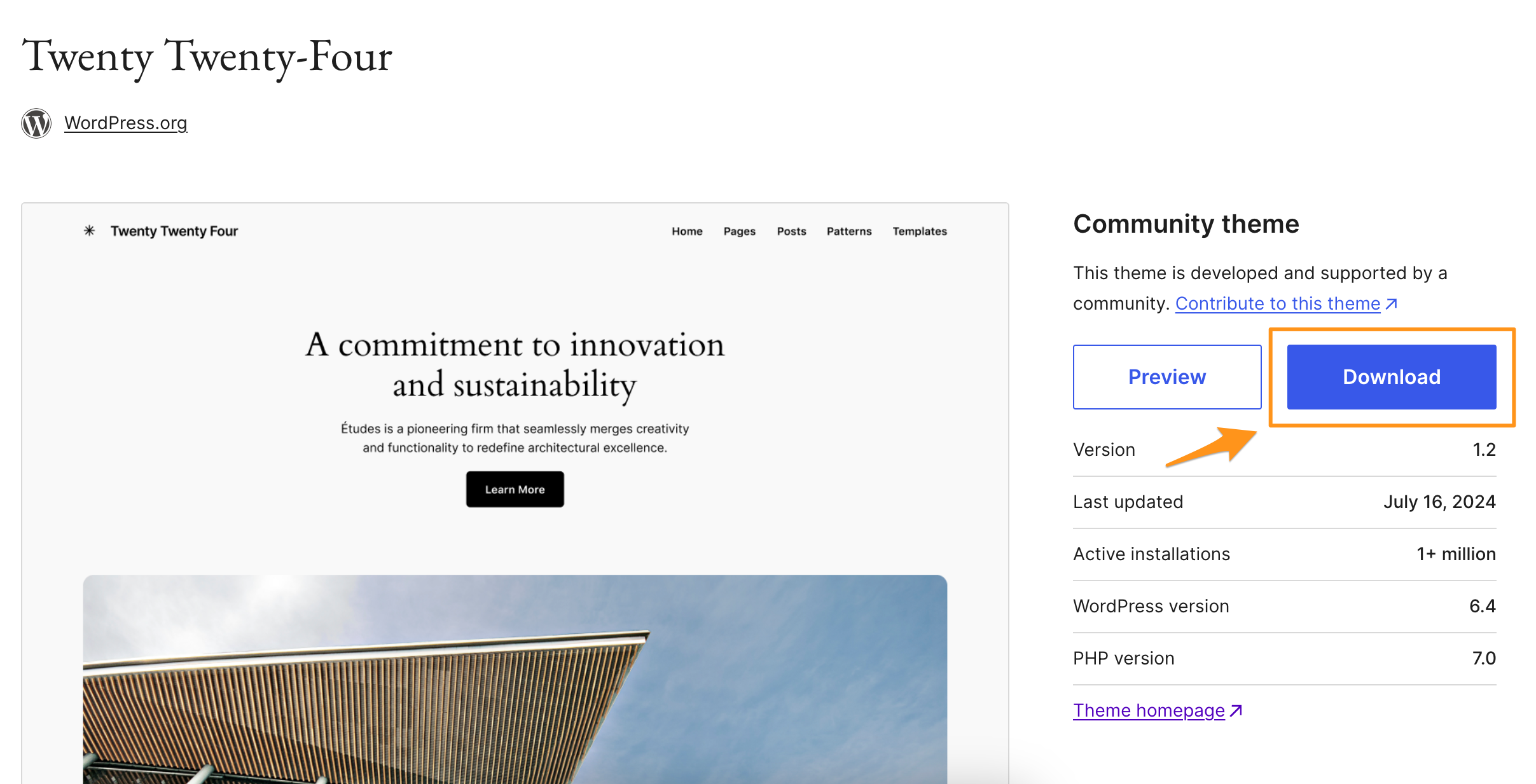This screenshot has width=1536, height=784.
Task: Choose Templates in the preview navigation
Action: (919, 231)
